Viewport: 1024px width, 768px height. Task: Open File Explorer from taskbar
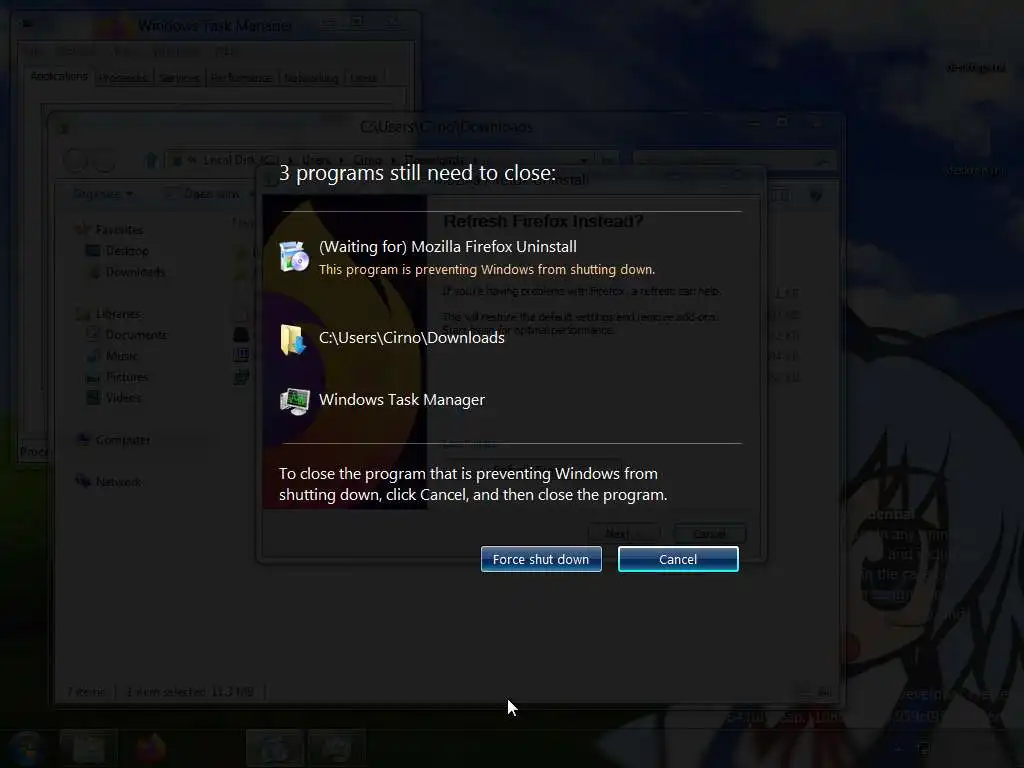[88, 748]
